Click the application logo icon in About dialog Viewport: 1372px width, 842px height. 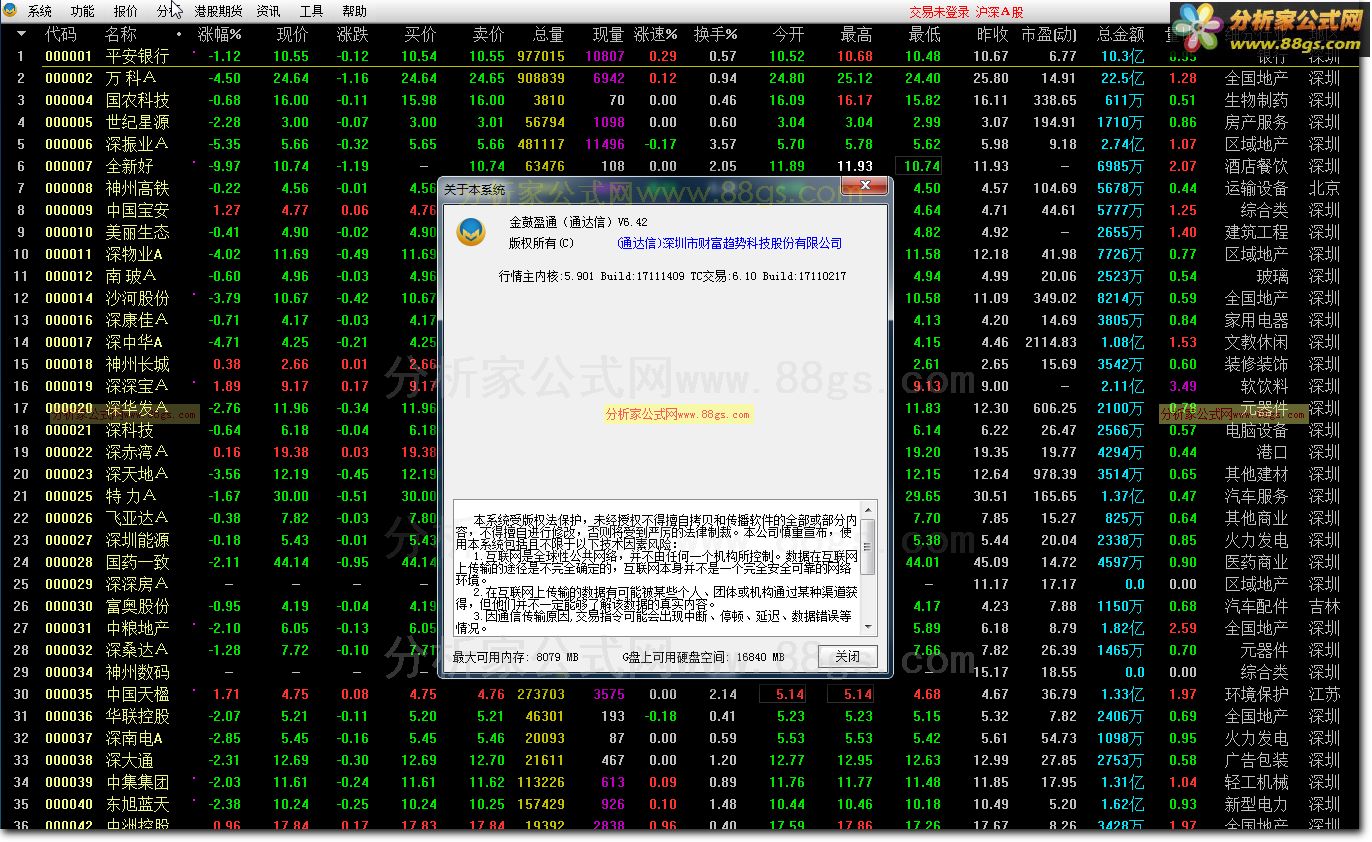click(x=471, y=231)
